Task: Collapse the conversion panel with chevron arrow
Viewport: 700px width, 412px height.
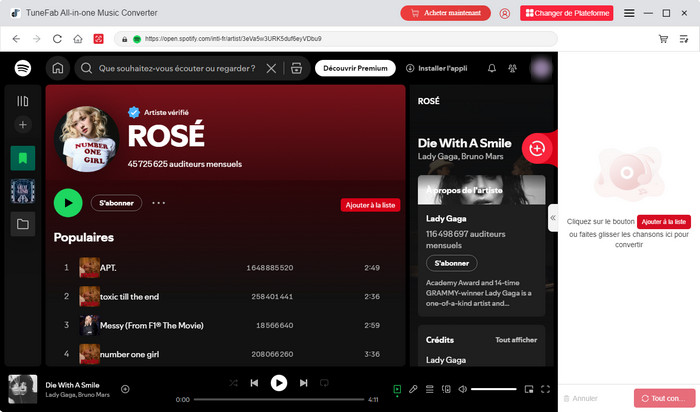Action: (x=553, y=217)
